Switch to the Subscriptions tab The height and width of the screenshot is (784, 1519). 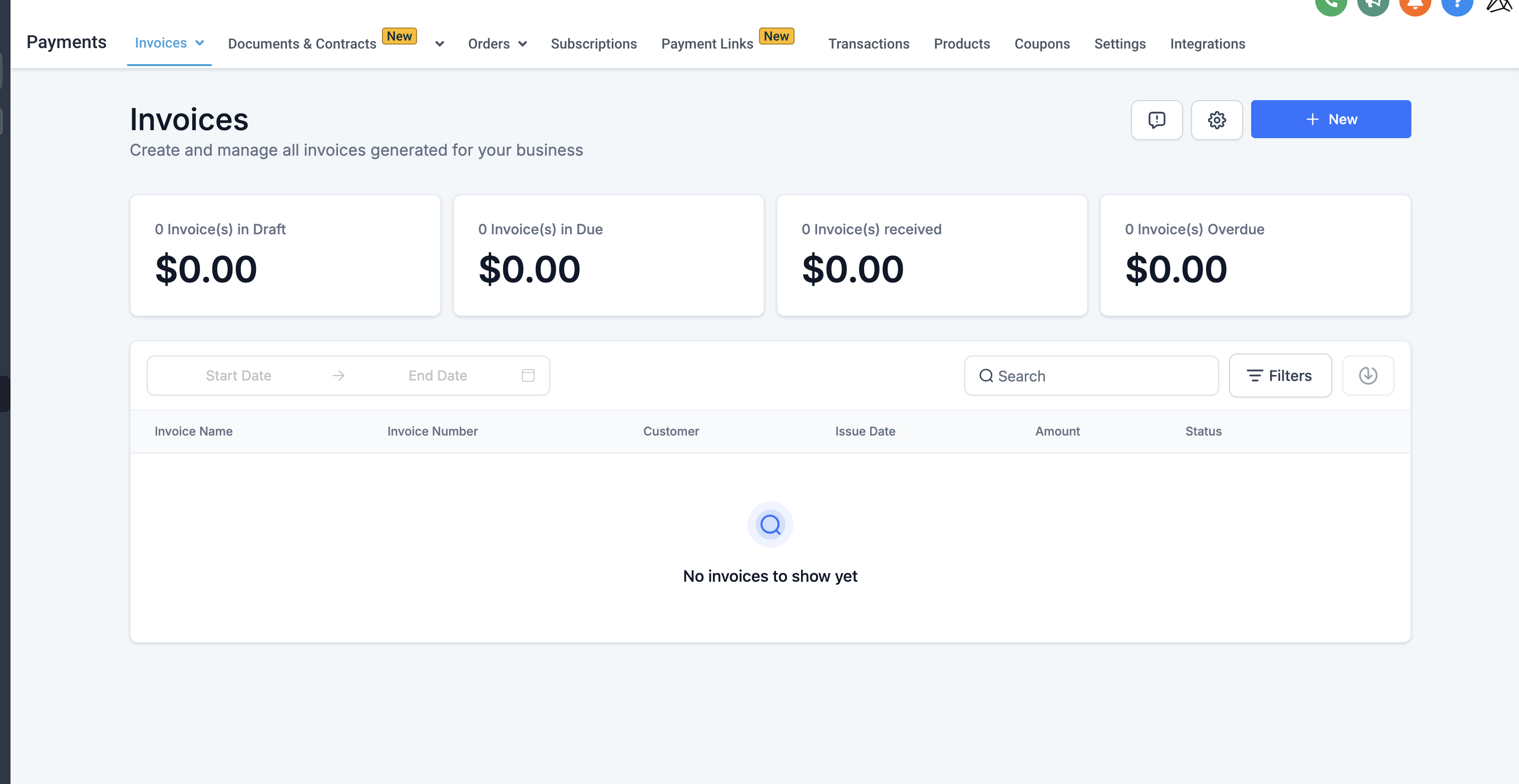pos(593,44)
